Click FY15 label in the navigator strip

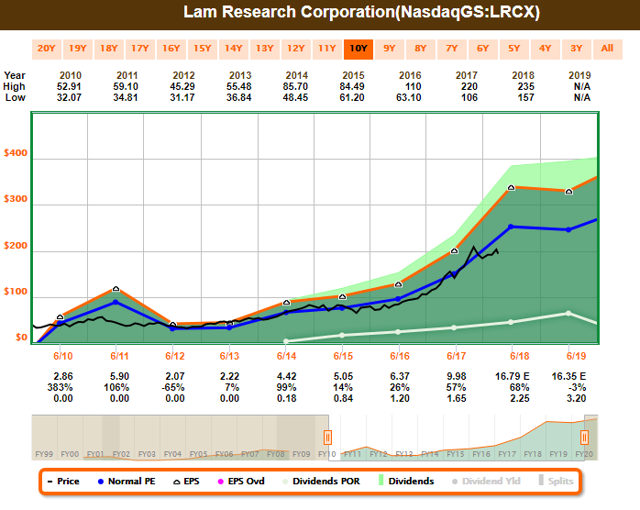456,454
